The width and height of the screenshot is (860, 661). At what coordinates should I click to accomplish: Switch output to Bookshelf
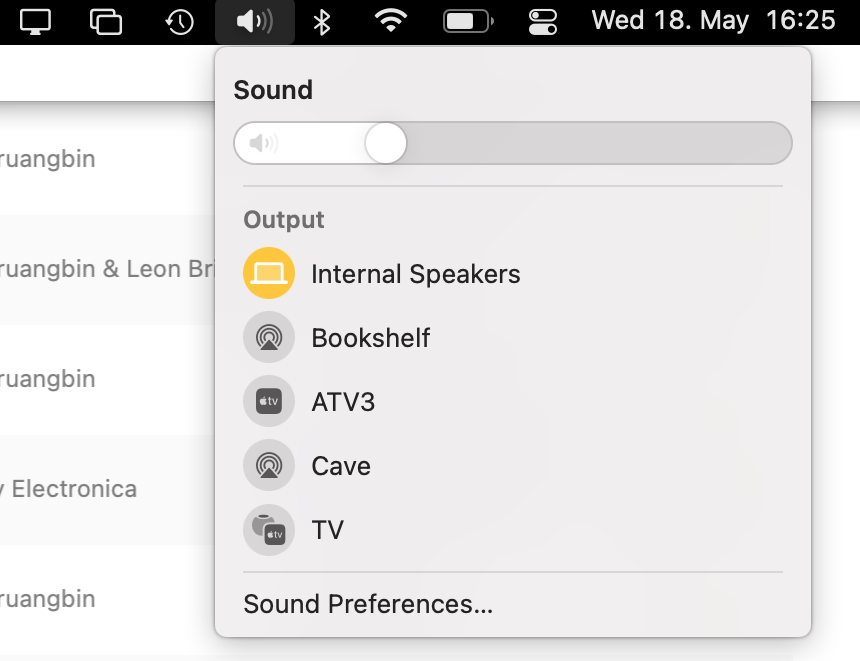click(370, 338)
